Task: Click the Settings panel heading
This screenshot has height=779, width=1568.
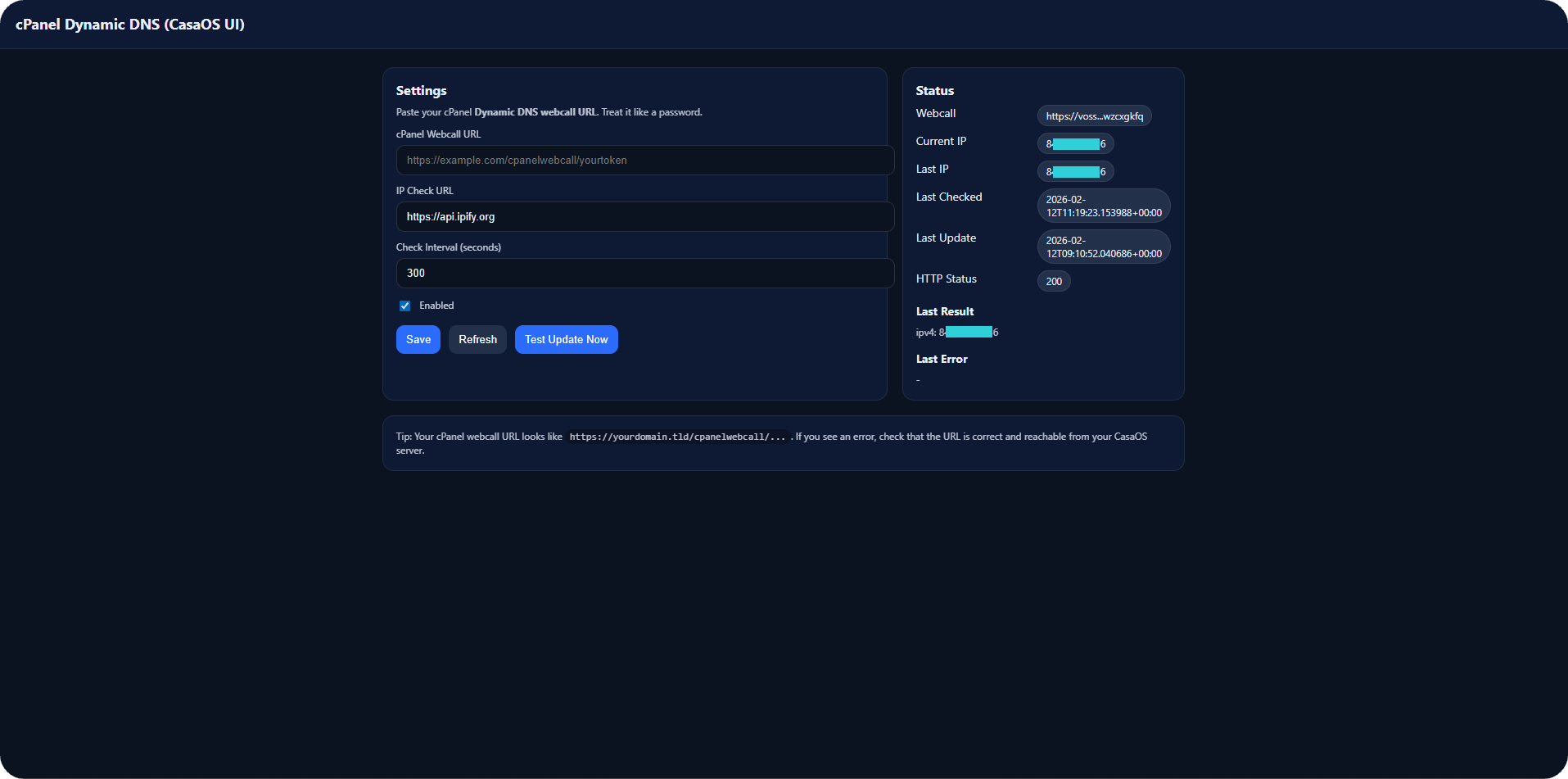Action: [421, 91]
